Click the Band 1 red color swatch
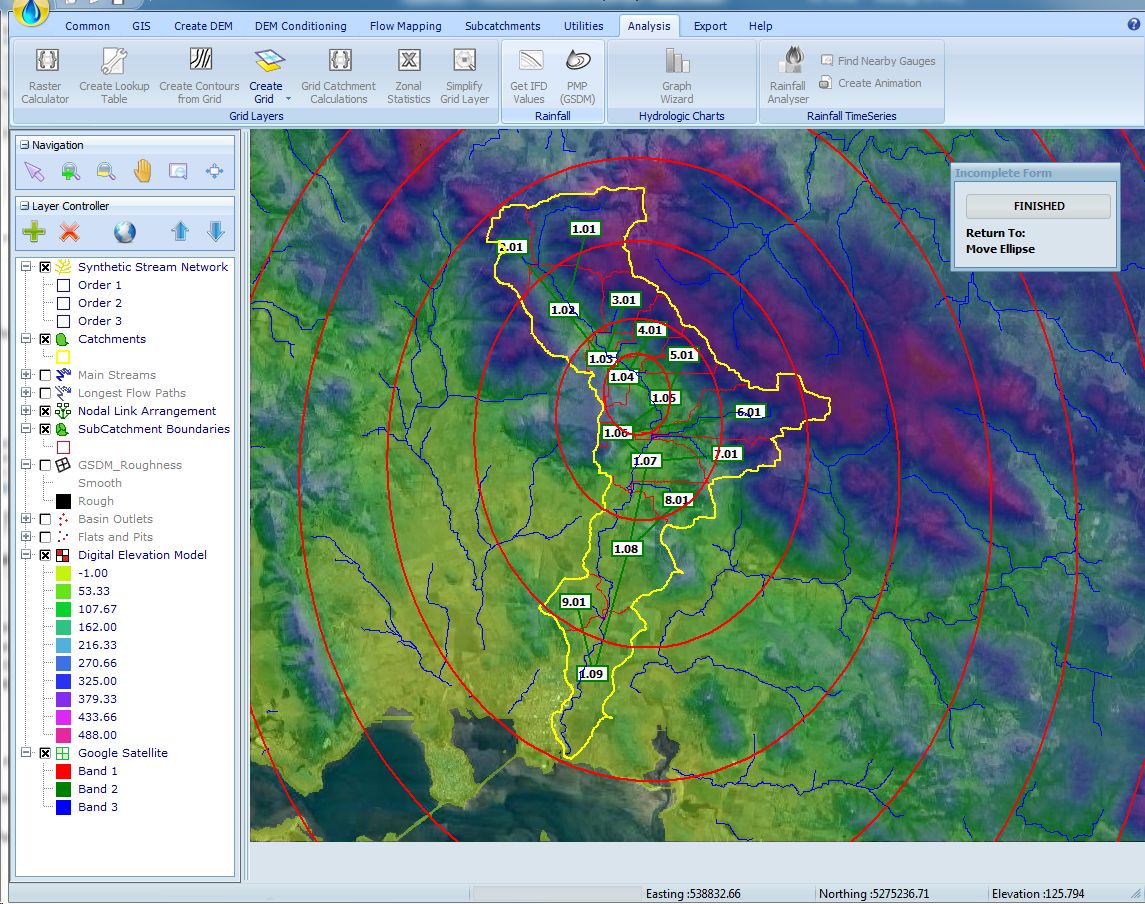1145x904 pixels. click(63, 771)
